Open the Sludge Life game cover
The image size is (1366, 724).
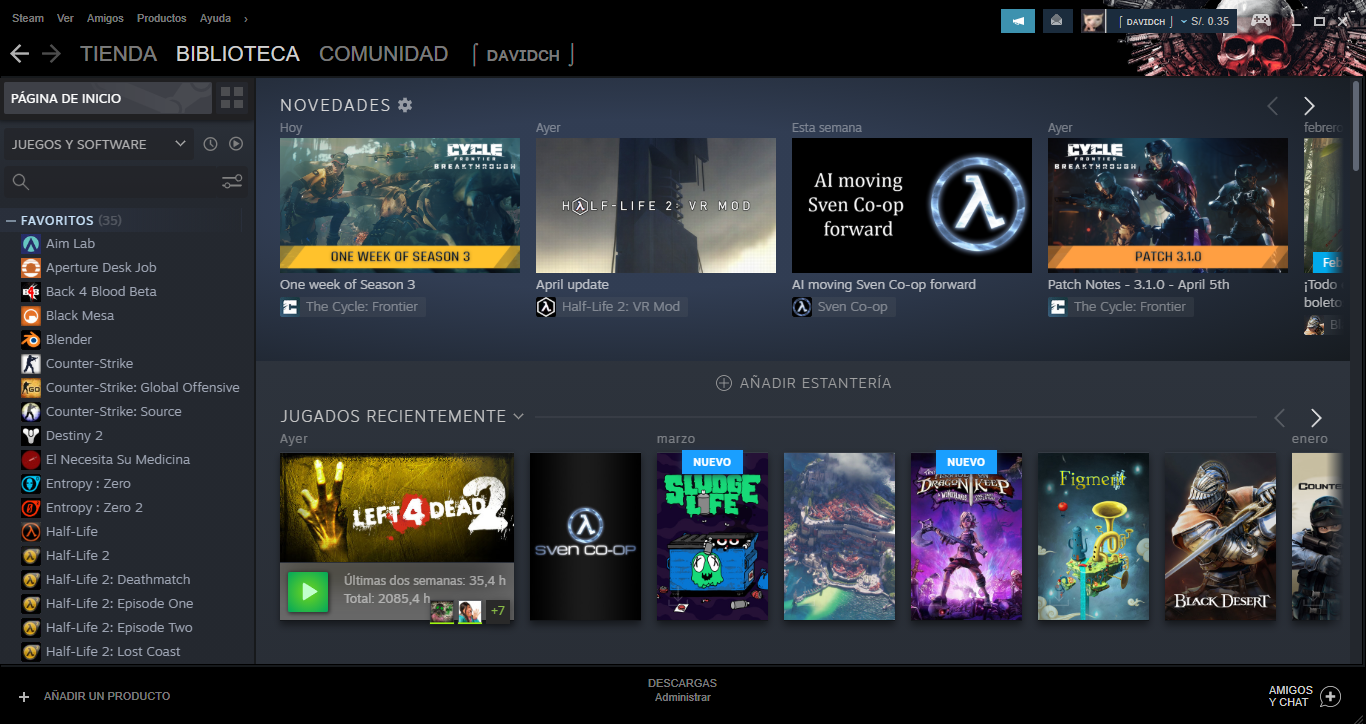[712, 536]
